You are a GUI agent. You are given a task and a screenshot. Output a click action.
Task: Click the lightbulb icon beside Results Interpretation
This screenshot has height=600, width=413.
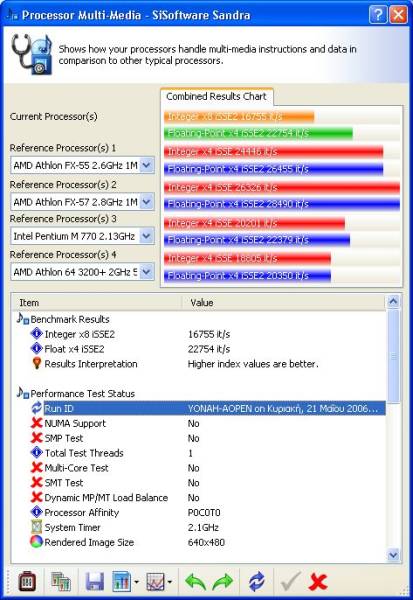click(36, 363)
